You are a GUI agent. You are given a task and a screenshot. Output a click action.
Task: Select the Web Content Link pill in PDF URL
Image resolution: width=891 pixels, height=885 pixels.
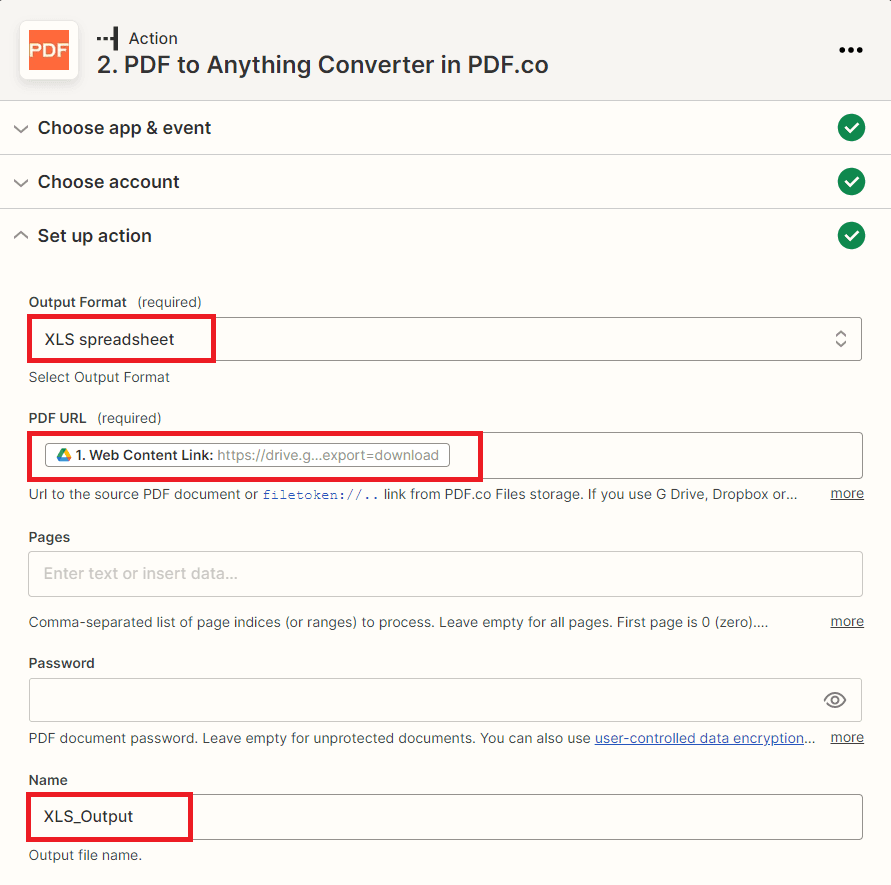tap(248, 455)
